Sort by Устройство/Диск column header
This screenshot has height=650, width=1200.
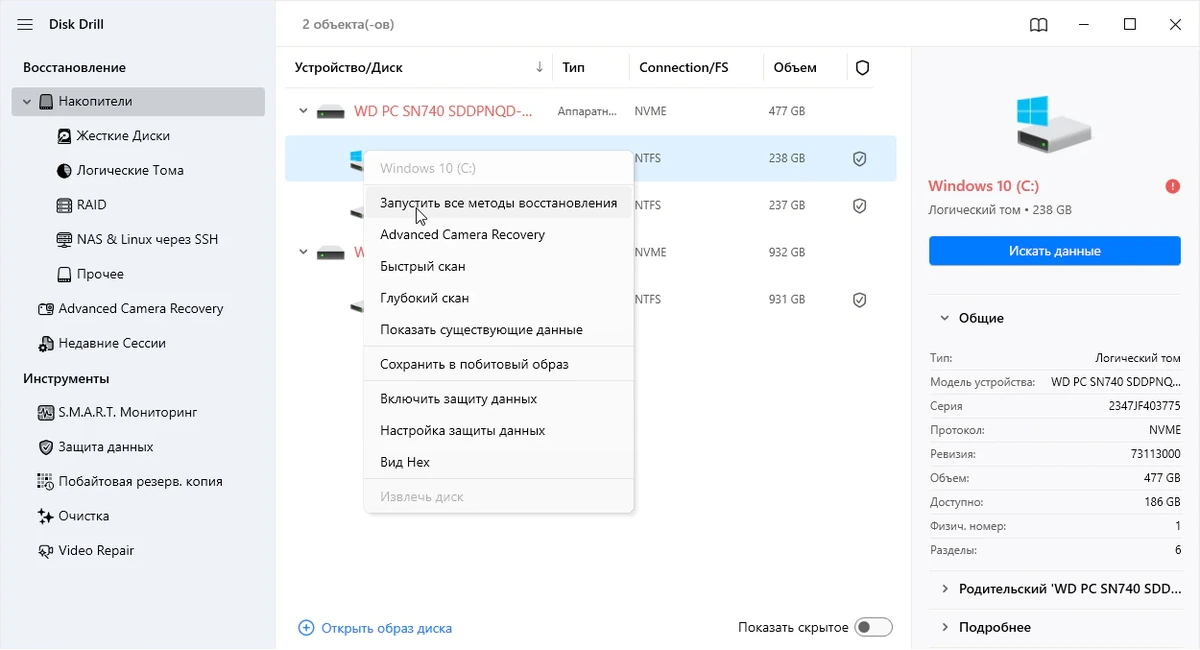[x=348, y=67]
